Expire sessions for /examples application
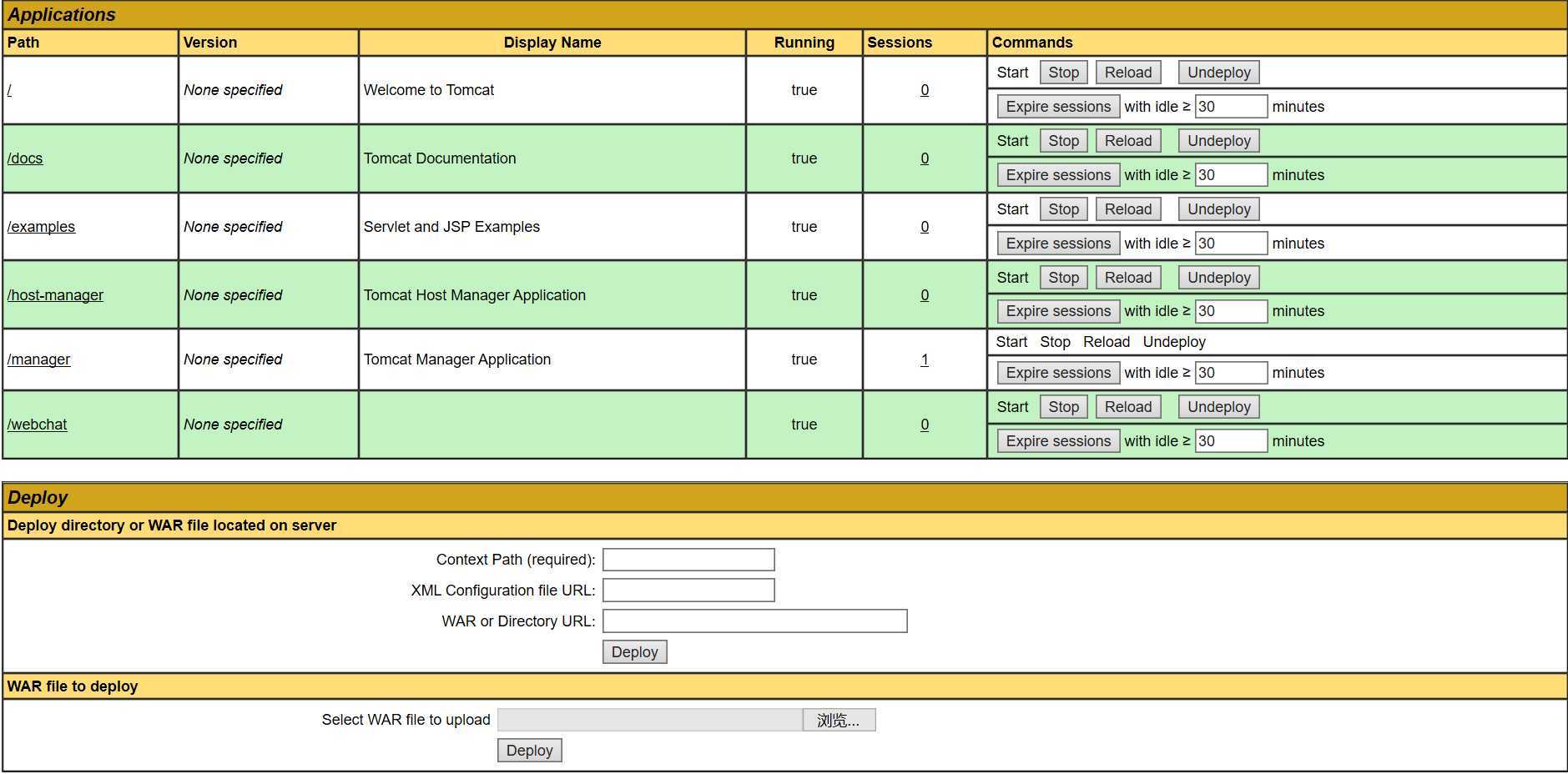This screenshot has width=1568, height=774. pyautogui.click(x=1058, y=244)
